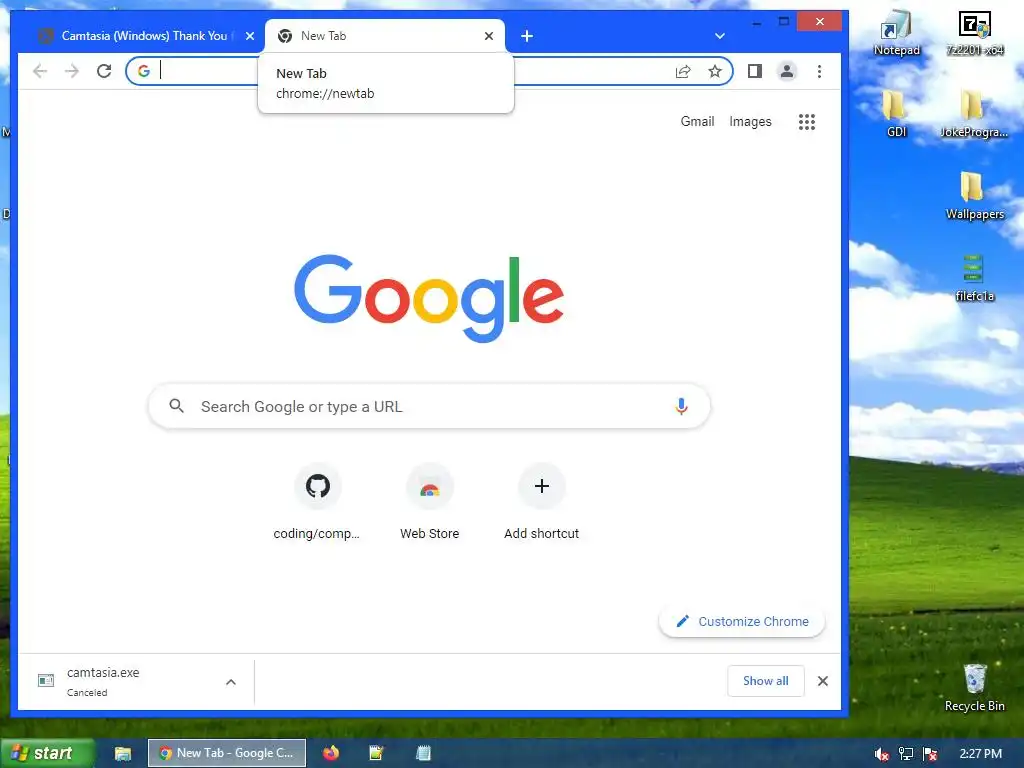The width and height of the screenshot is (1024, 768).
Task: Open the Images link
Action: click(750, 121)
